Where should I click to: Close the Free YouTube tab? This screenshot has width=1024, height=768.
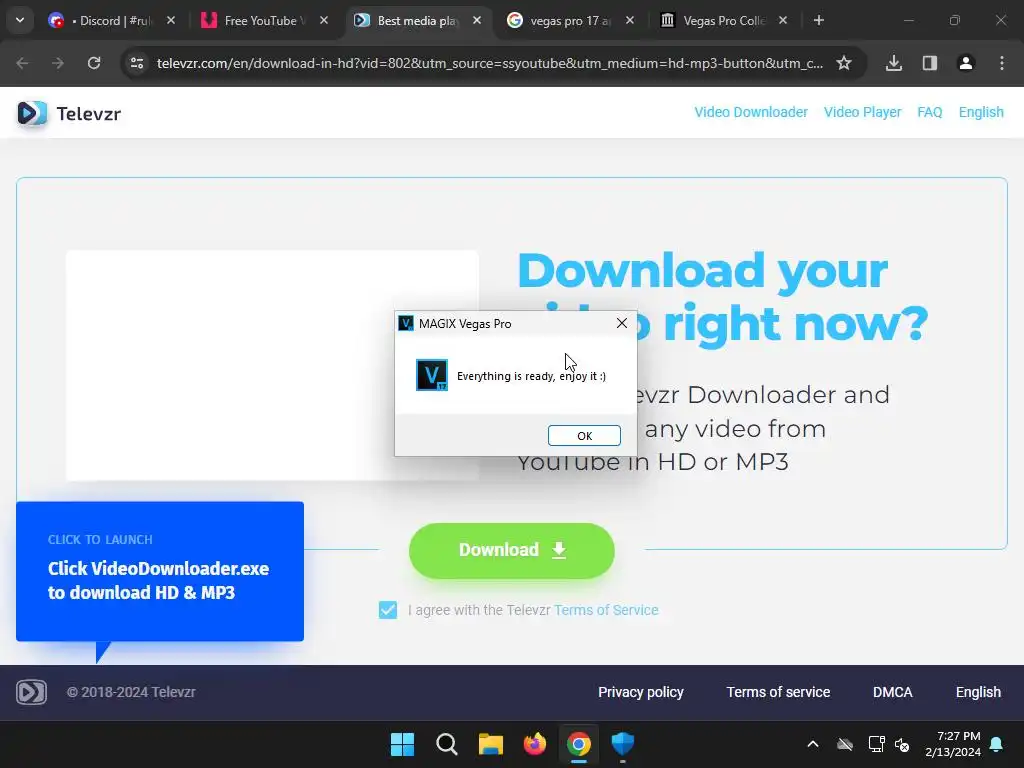point(324,21)
